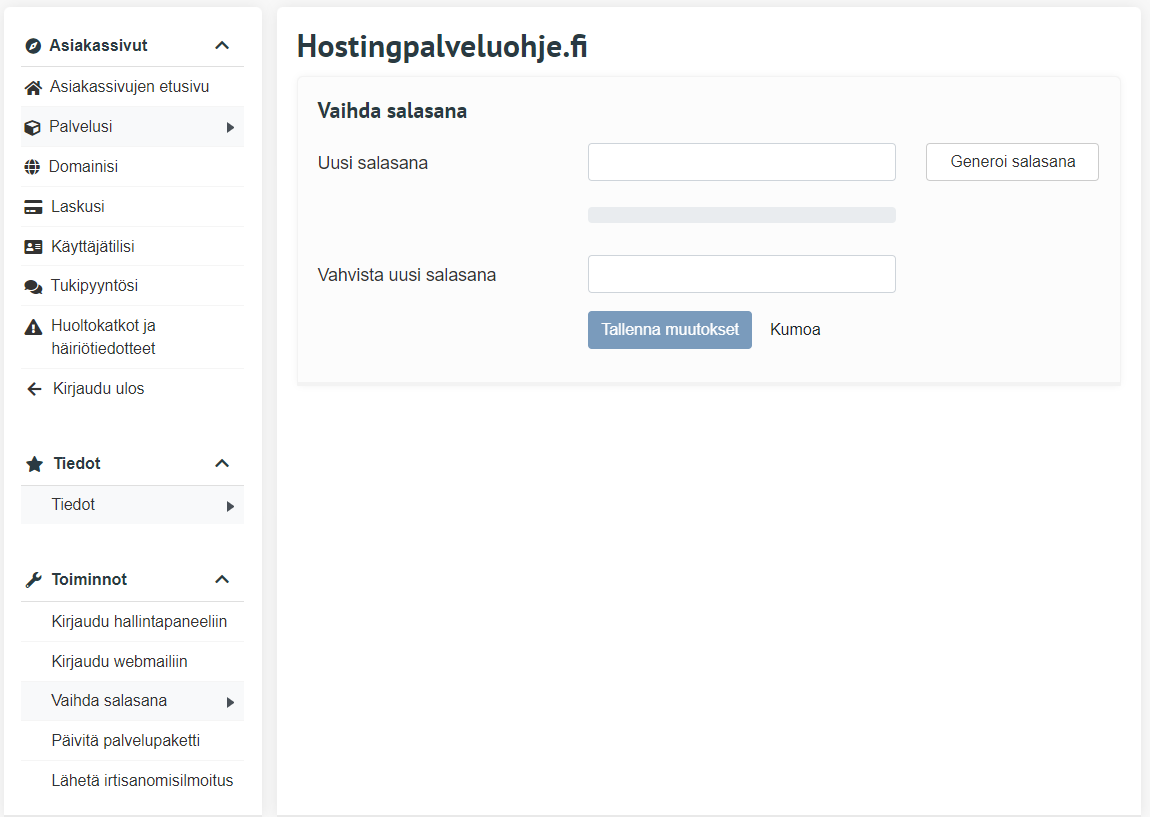Image resolution: width=1150 pixels, height=817 pixels.
Task: Click the password strength bar
Action: [741, 215]
